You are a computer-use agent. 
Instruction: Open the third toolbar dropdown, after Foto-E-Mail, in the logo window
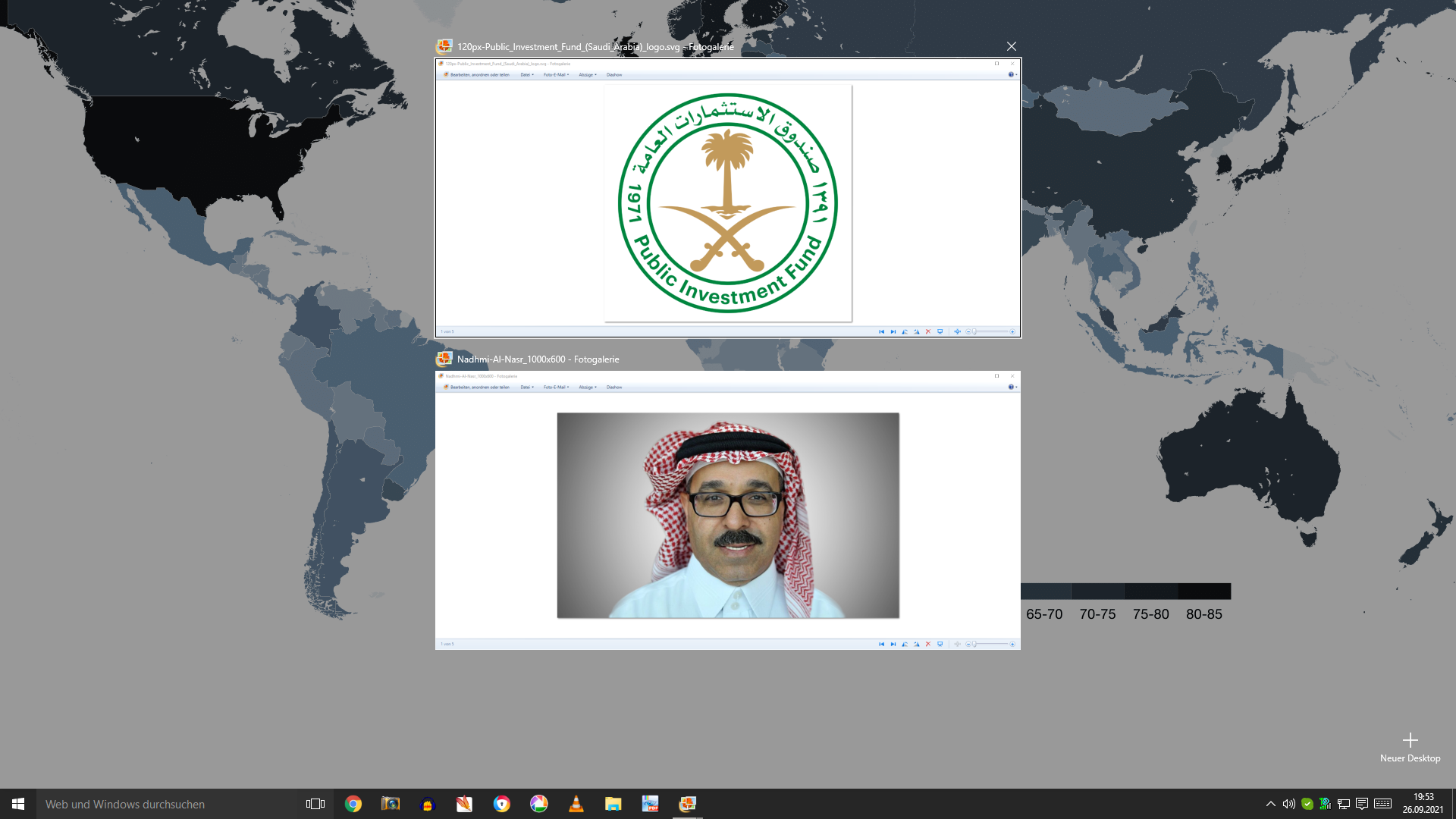(x=588, y=75)
